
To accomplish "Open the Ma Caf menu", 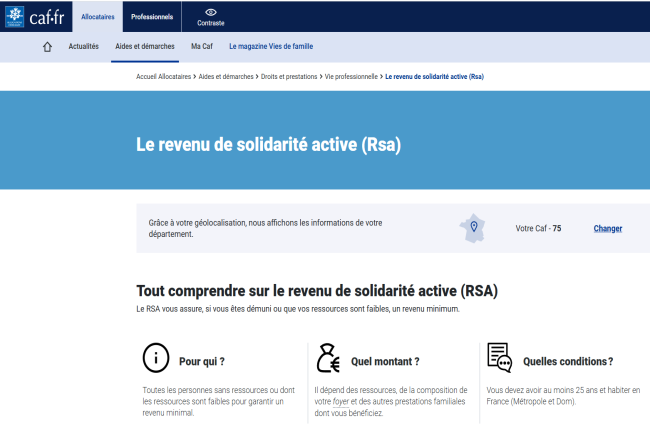I will click(203, 46).
